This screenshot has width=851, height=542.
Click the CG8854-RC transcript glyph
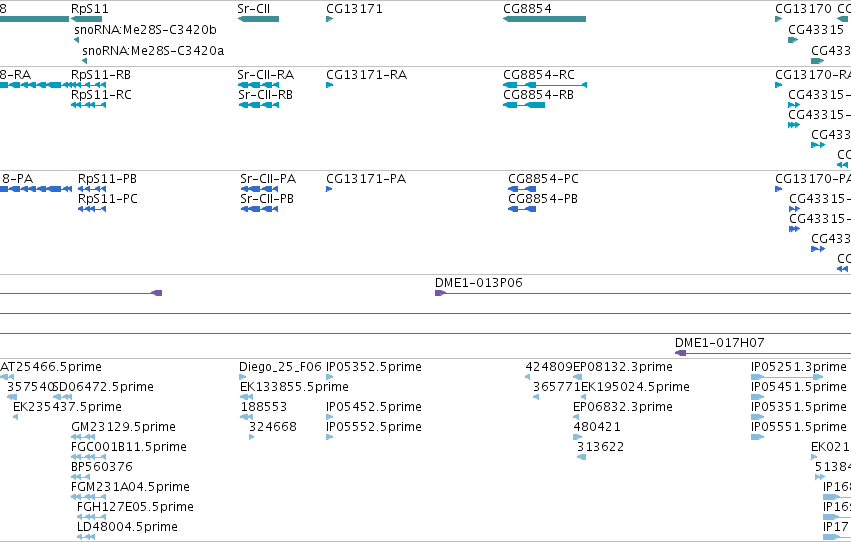click(545, 85)
